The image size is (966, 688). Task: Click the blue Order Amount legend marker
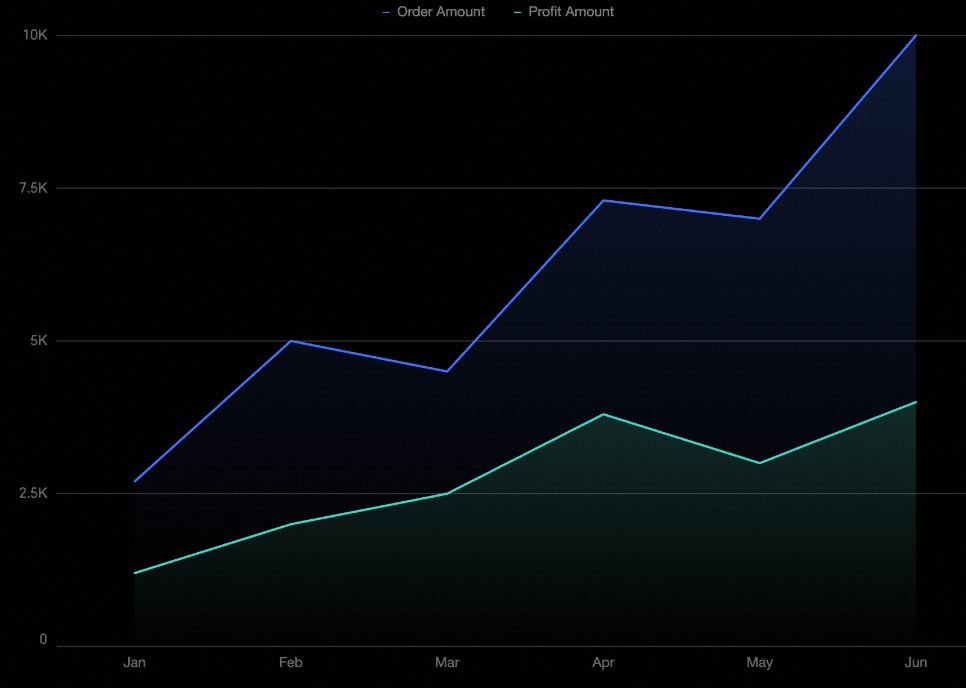pos(386,12)
